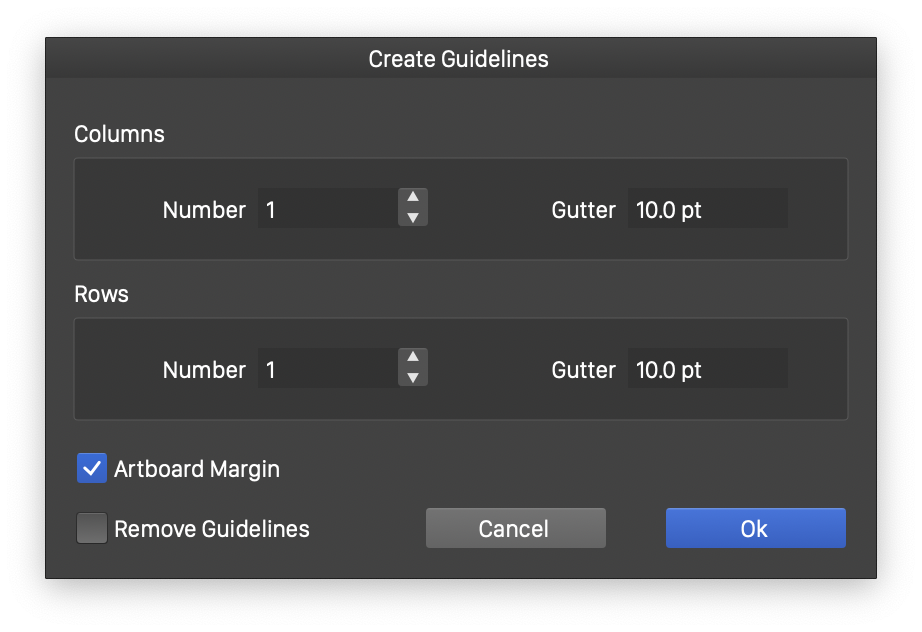
Task: Click the Gutter label in Rows section
Action: pos(584,370)
